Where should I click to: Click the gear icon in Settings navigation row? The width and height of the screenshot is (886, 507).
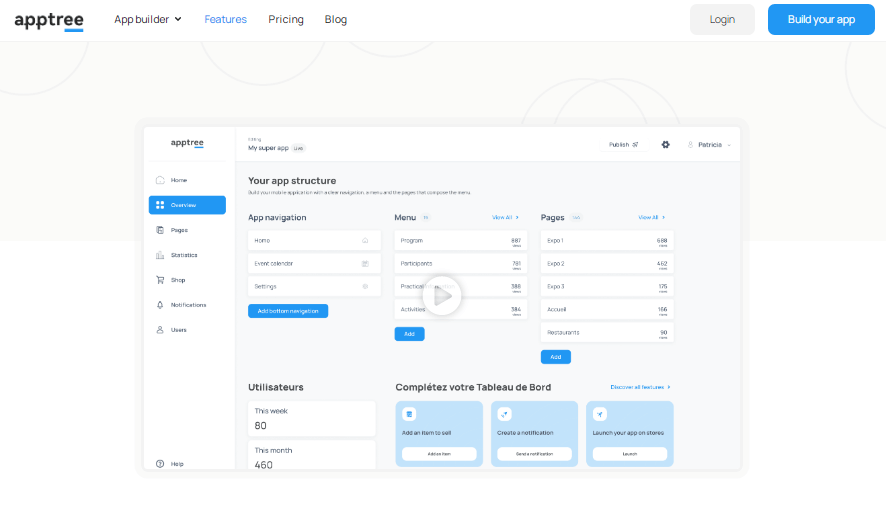[x=365, y=287]
